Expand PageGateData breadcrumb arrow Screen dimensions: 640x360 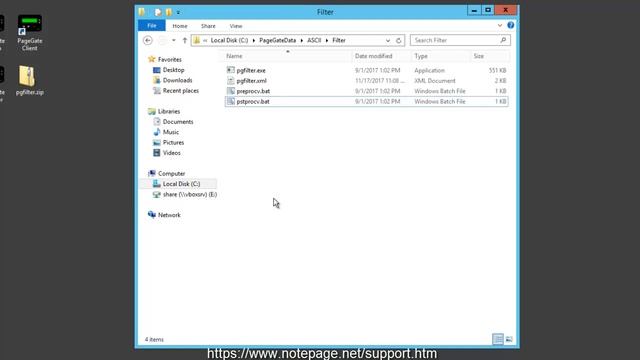coord(302,40)
